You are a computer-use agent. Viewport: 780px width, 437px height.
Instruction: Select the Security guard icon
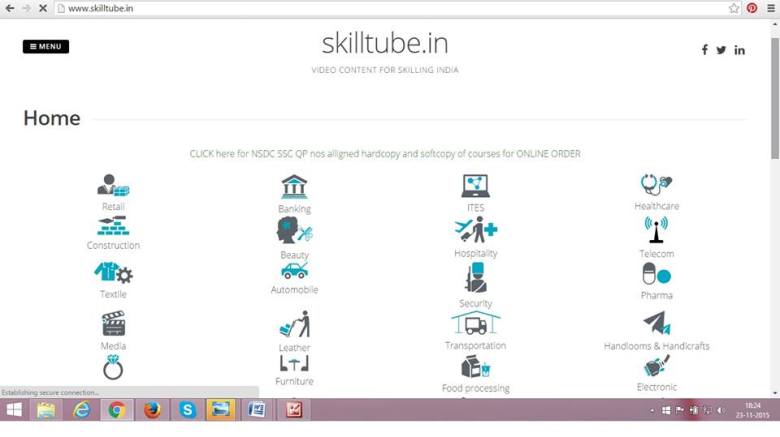pyautogui.click(x=476, y=278)
